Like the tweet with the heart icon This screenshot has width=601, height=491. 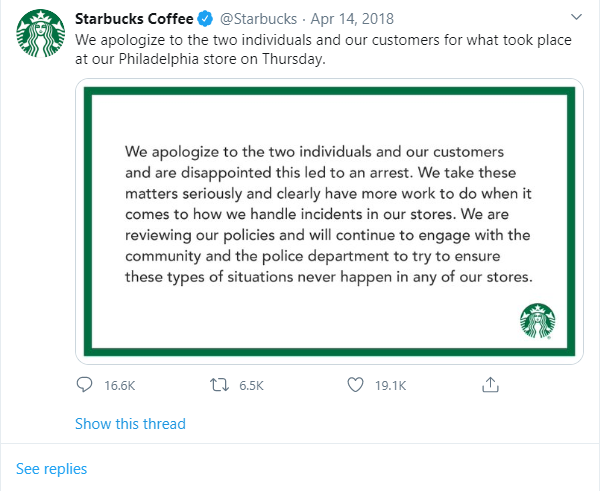tap(355, 385)
